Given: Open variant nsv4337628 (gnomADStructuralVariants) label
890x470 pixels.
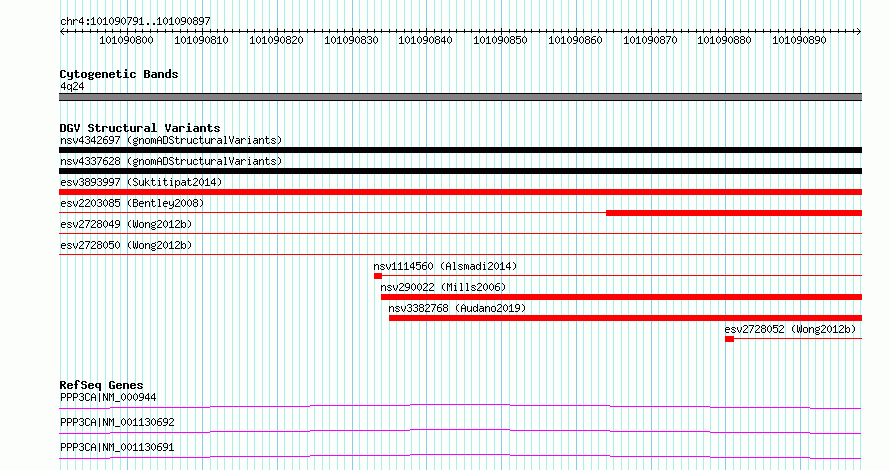Looking at the screenshot, I should 171,161.
